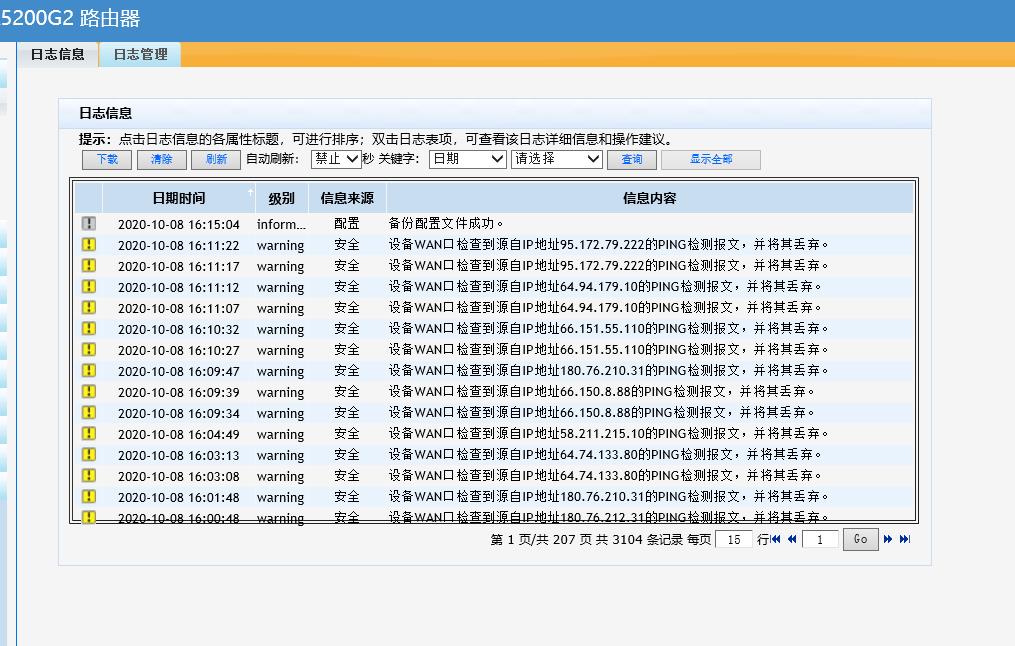Screen dimensions: 1015x646
Task: Select timestamp 2020-10-08 16:15:04
Action: 179,224
